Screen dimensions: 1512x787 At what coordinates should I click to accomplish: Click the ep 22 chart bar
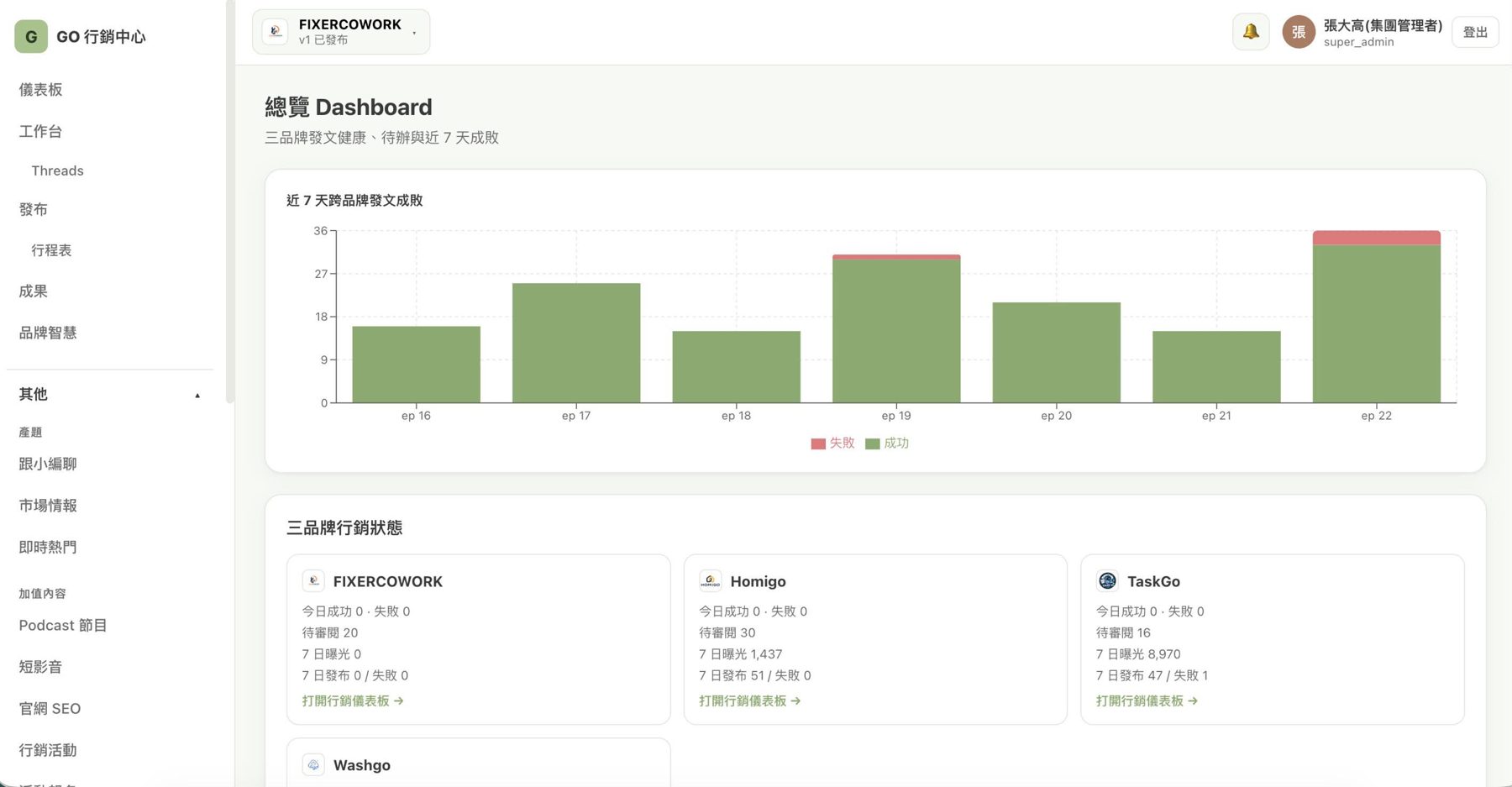pos(1376,317)
